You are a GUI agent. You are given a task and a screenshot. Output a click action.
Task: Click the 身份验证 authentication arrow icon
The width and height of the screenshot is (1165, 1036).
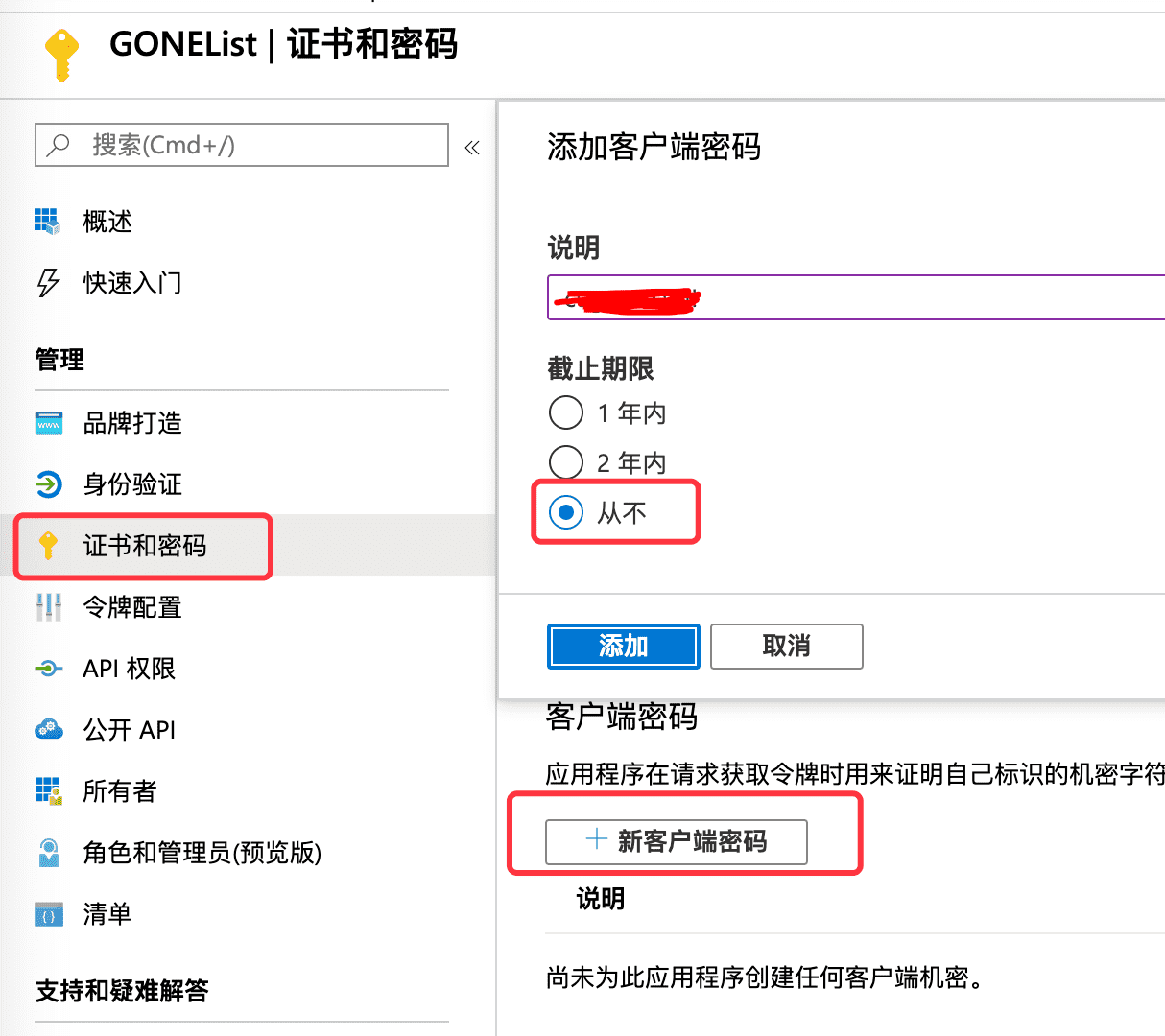(x=49, y=484)
